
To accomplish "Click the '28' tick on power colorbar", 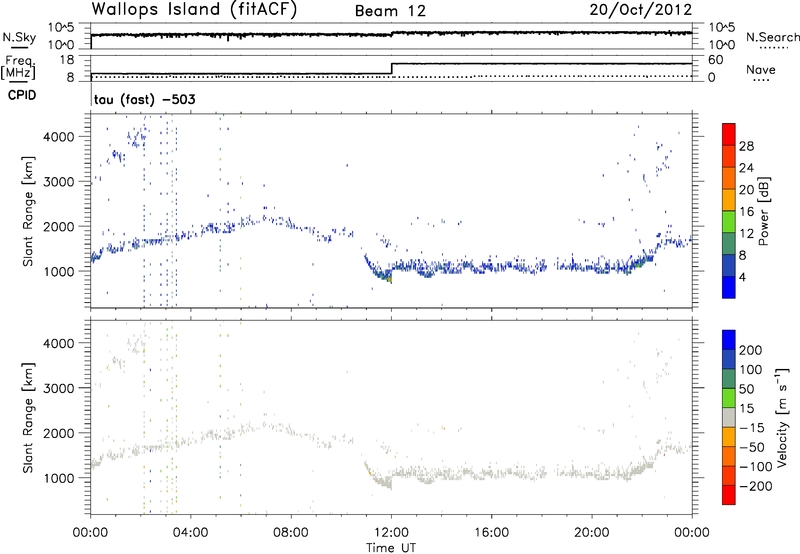I will pyautogui.click(x=746, y=146).
